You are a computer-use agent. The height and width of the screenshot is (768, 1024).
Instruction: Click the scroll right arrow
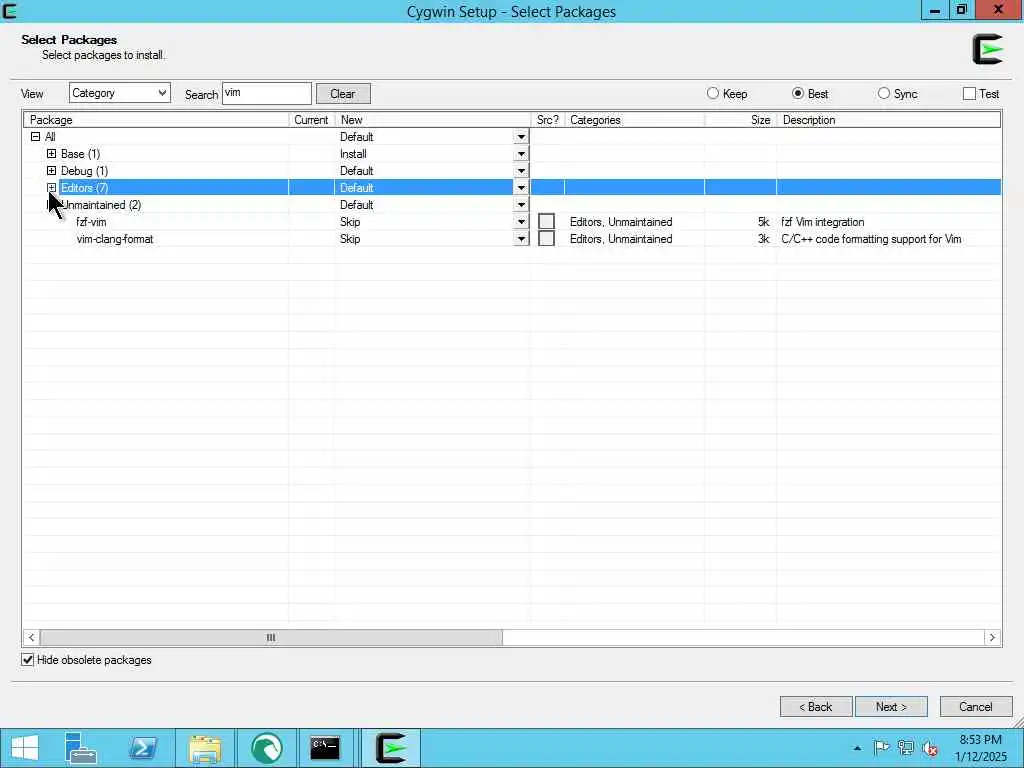[992, 637]
